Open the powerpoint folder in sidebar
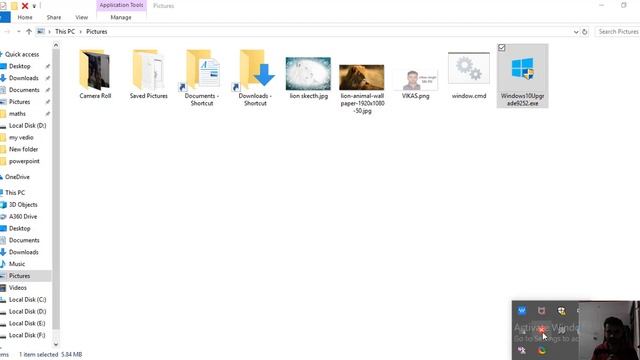 point(24,161)
